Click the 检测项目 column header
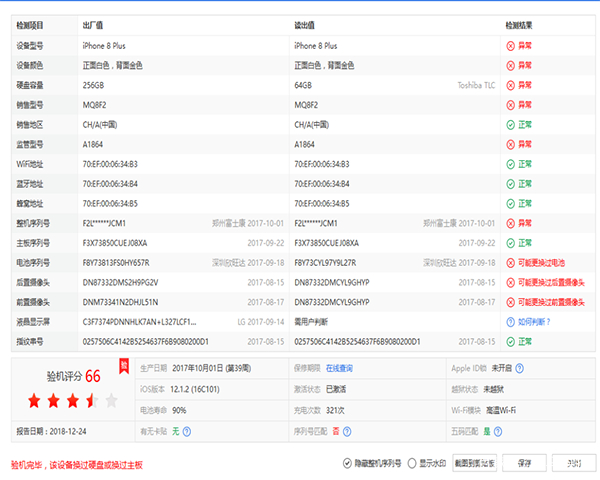This screenshot has height=480, width=600. click(x=30, y=25)
